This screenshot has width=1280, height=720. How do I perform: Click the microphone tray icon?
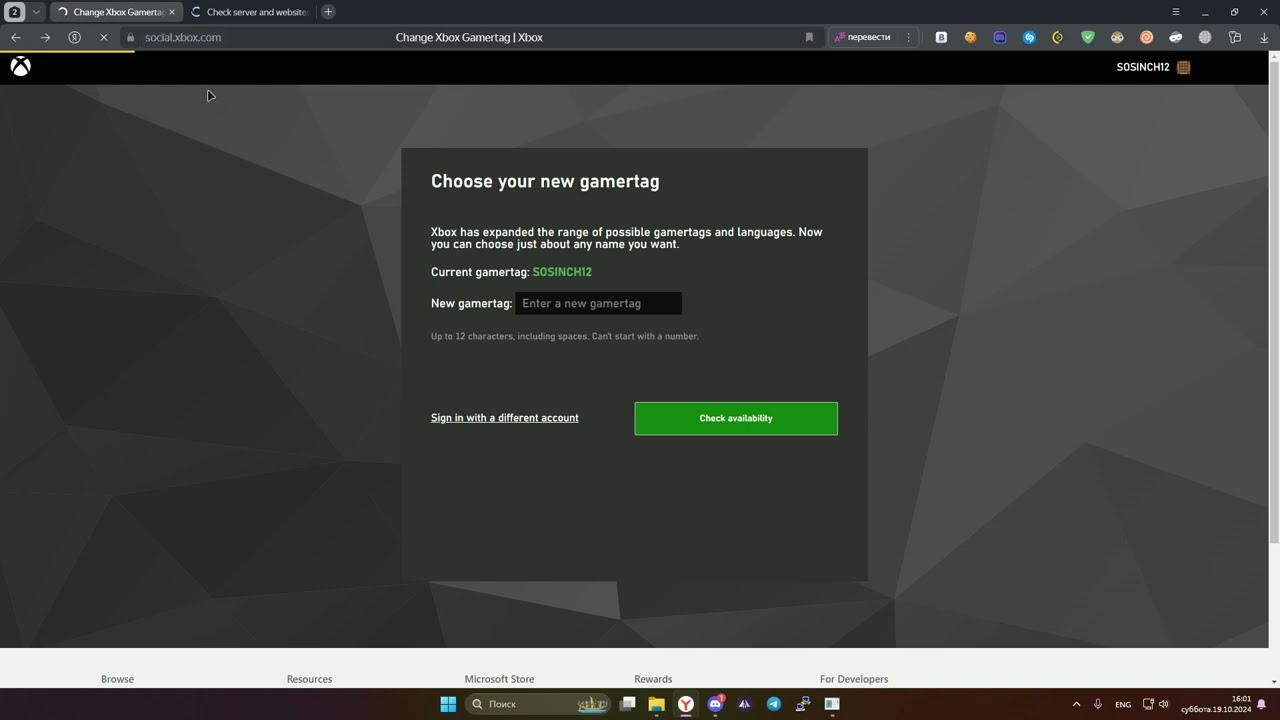[1098, 704]
